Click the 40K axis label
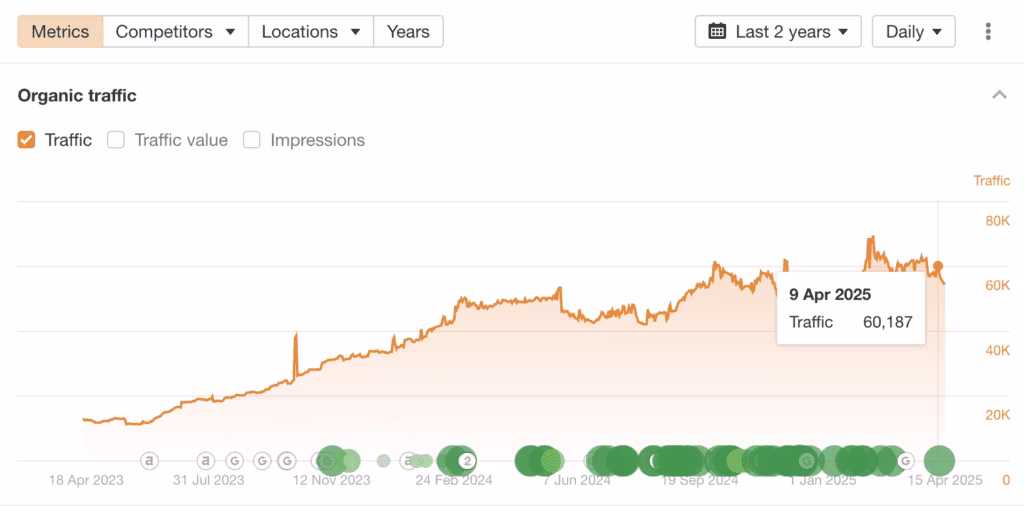Image resolution: width=1024 pixels, height=506 pixels. [997, 351]
